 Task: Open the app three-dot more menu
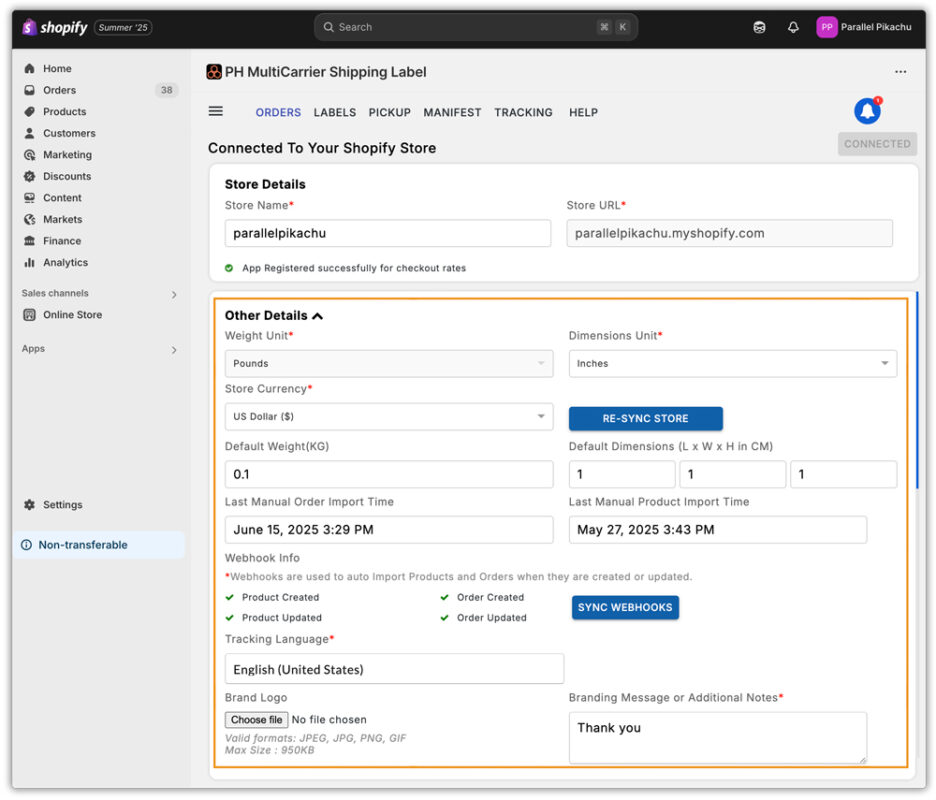click(901, 72)
